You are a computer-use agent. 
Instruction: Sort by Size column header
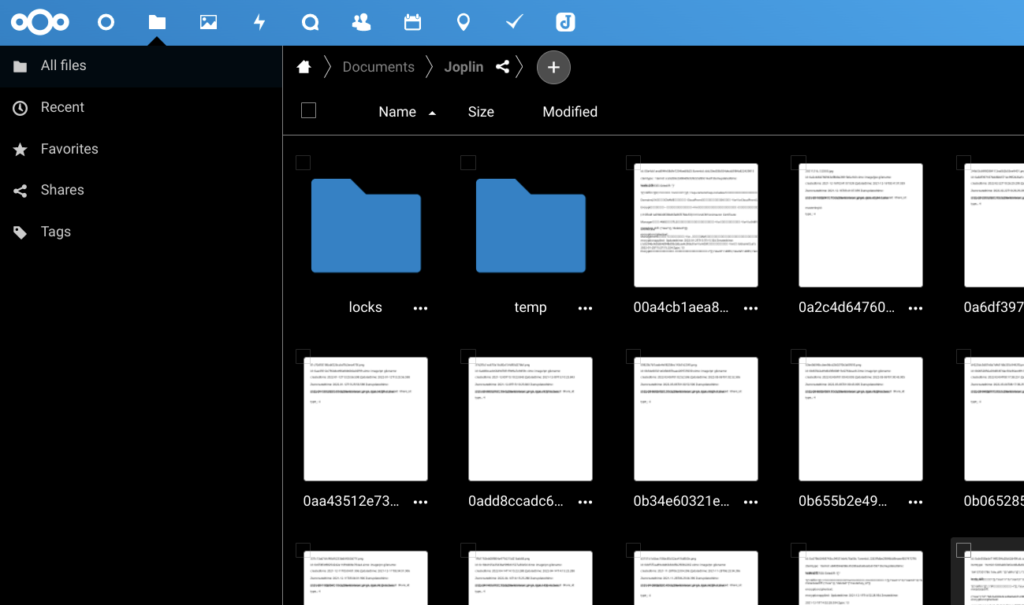pos(481,112)
